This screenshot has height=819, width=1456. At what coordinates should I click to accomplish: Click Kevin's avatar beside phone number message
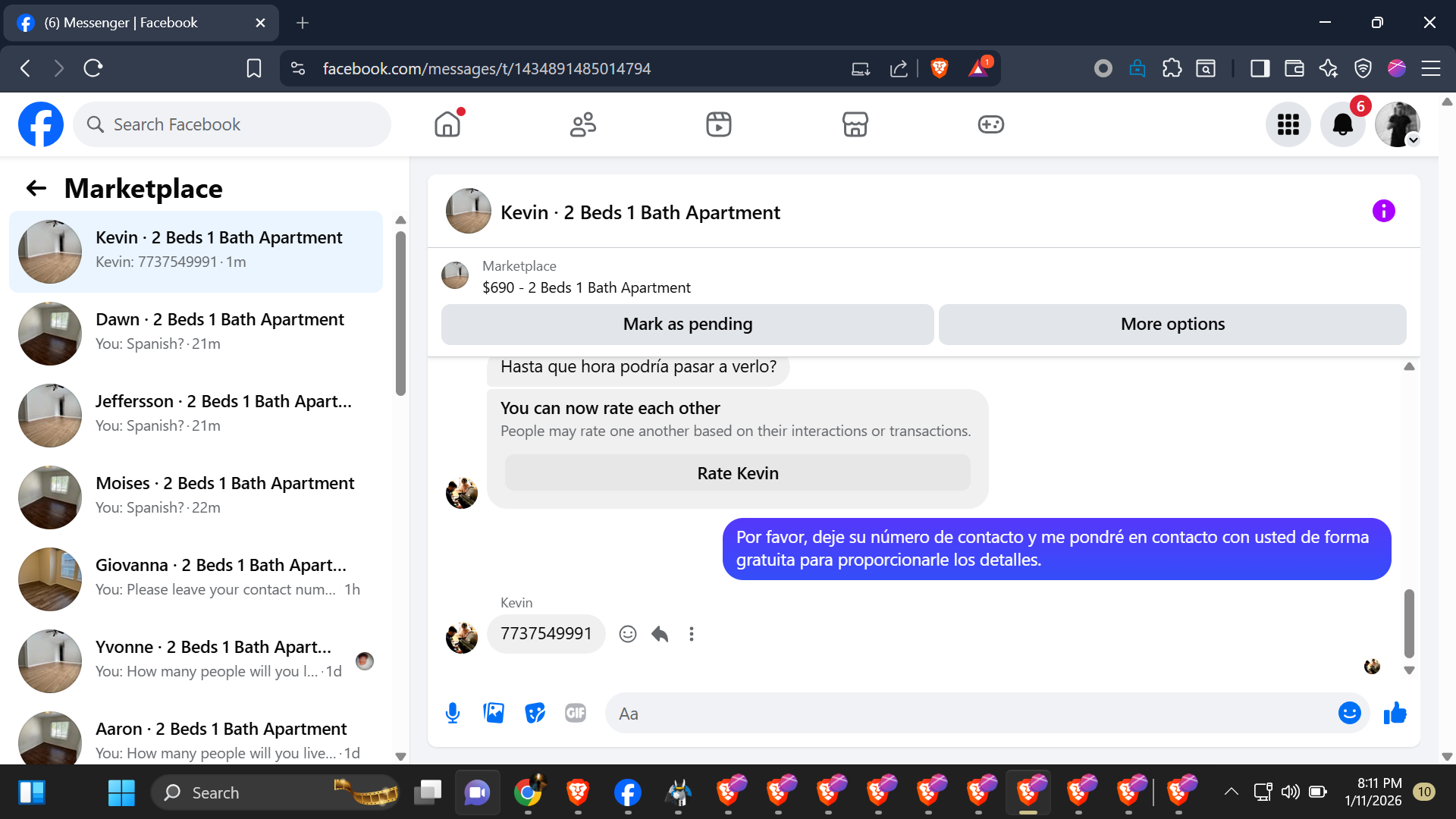pos(462,638)
